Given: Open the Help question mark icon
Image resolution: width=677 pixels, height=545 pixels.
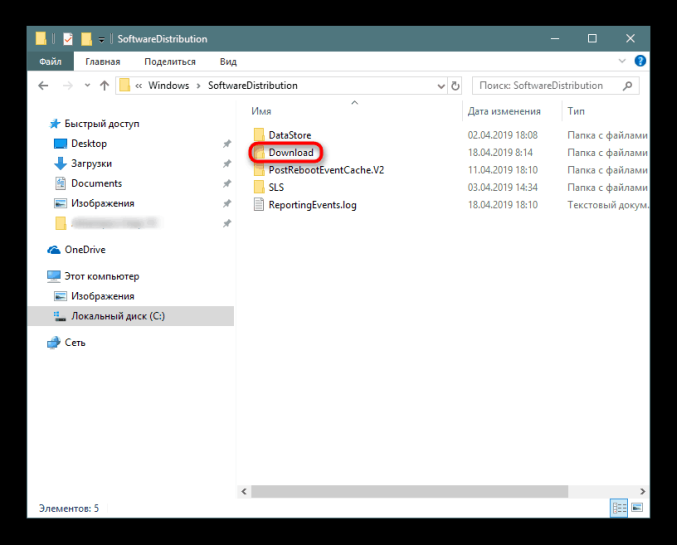Looking at the screenshot, I should click(x=640, y=61).
